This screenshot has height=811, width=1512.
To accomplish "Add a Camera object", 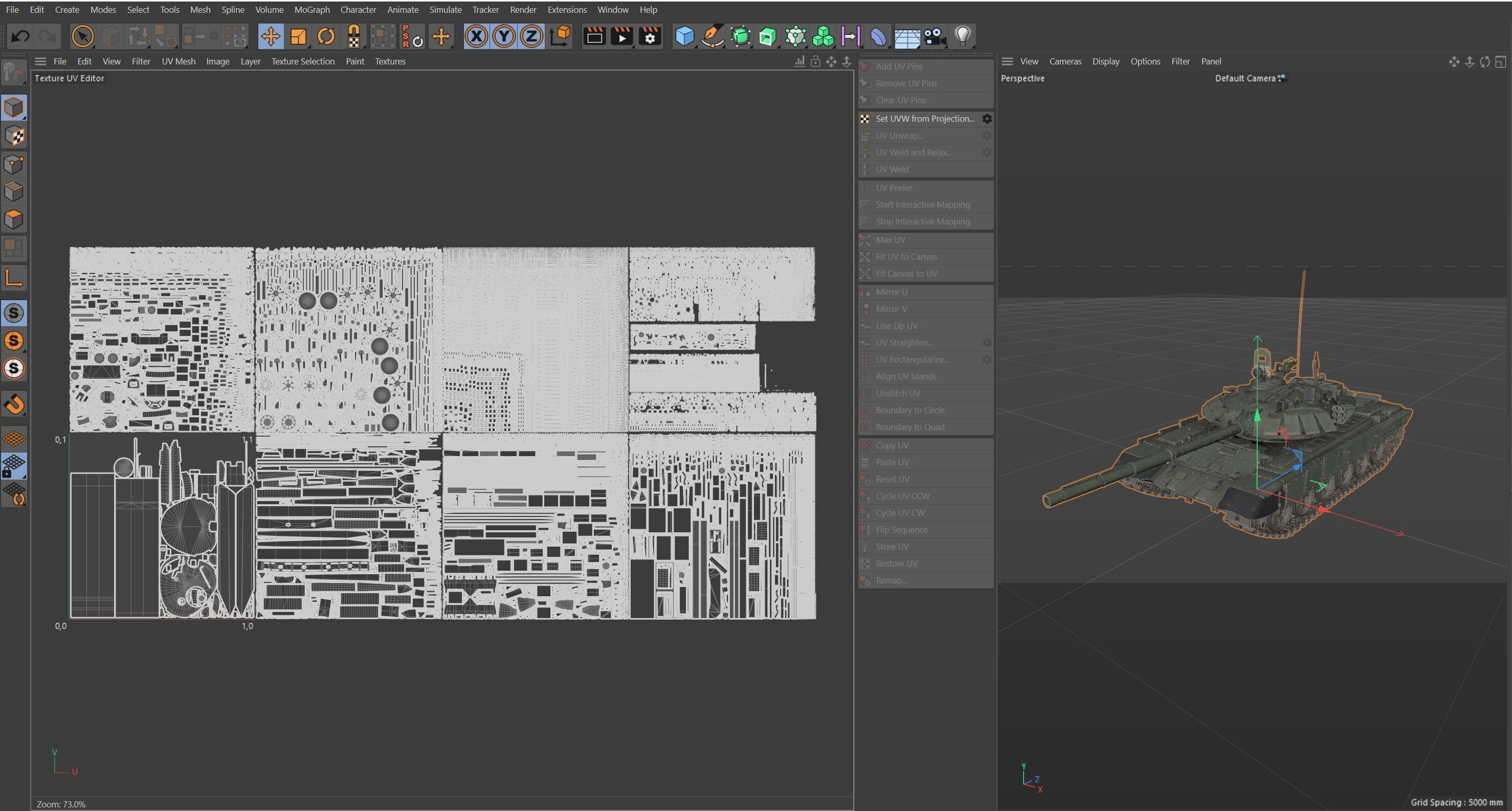I will [934, 36].
